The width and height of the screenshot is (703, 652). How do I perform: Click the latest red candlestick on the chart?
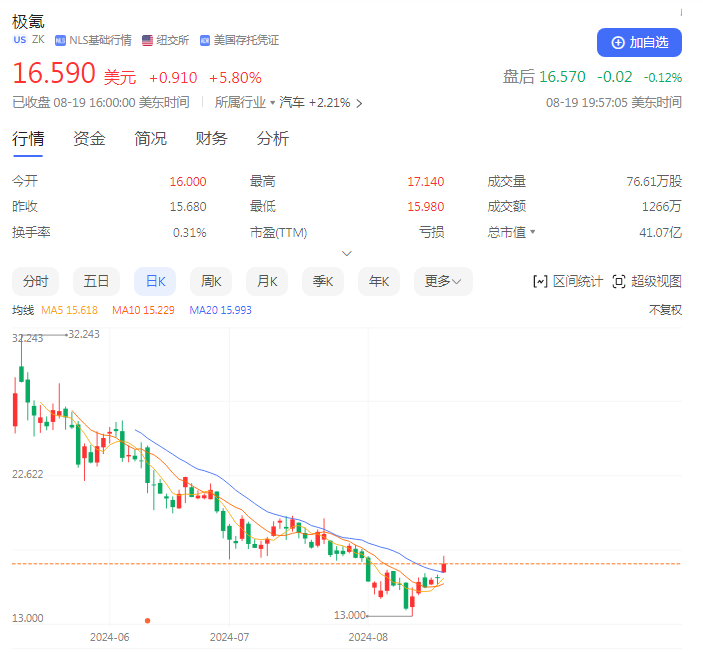tap(444, 567)
